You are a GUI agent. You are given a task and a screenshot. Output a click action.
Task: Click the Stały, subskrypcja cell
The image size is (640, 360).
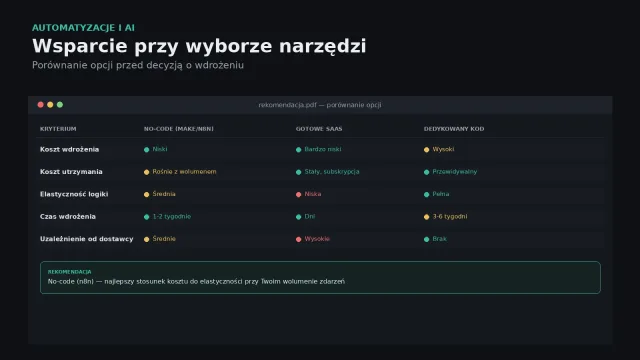[332, 172]
